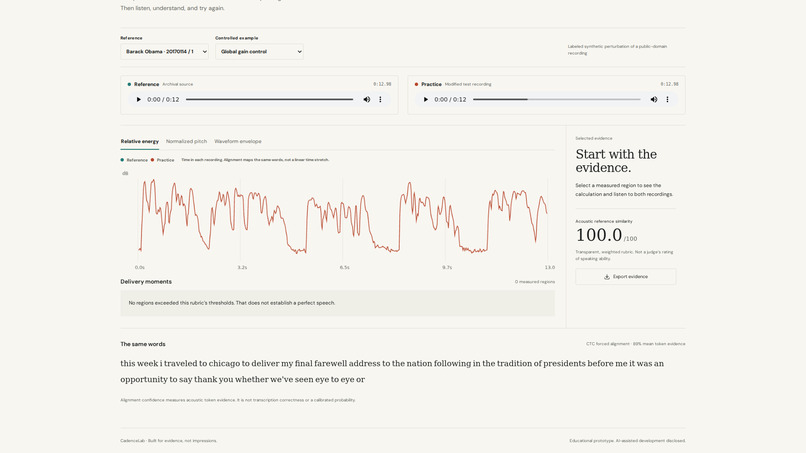This screenshot has height=453, width=806.
Task: Click the 'No regions exceeded' notice
Action: click(337, 303)
